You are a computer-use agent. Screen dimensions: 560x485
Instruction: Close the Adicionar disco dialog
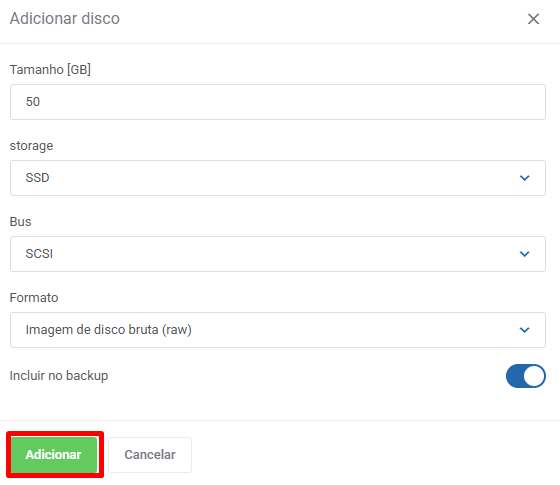[x=533, y=19]
